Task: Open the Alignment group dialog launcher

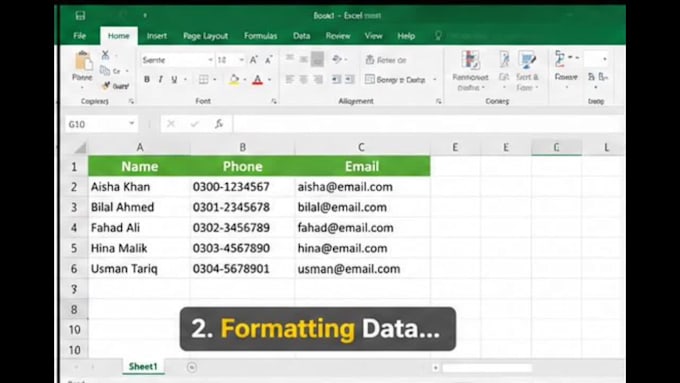Action: tap(438, 101)
